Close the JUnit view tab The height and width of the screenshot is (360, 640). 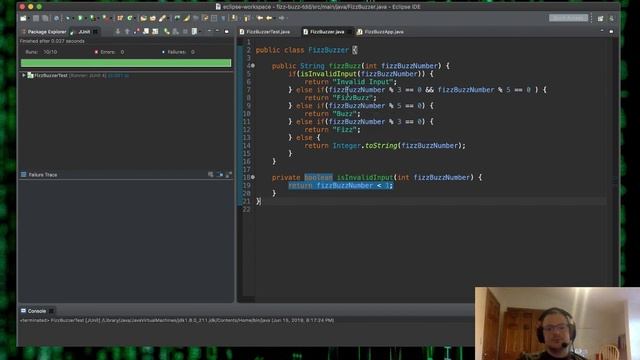[x=95, y=31]
